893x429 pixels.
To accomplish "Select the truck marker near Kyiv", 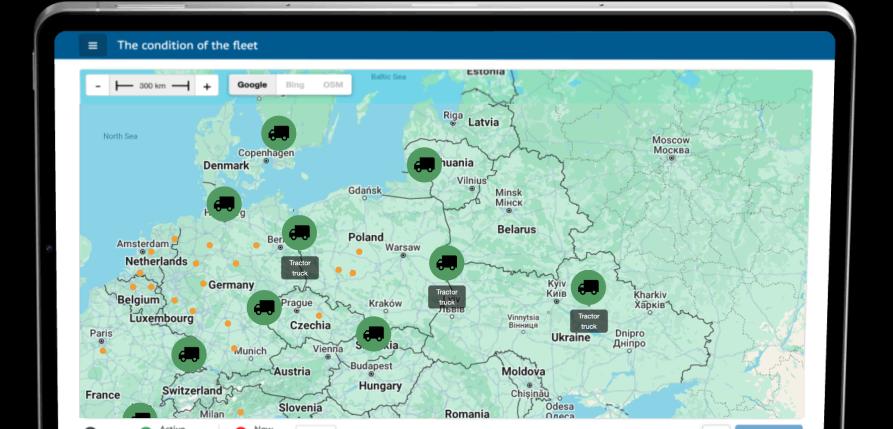I will pyautogui.click(x=588, y=287).
